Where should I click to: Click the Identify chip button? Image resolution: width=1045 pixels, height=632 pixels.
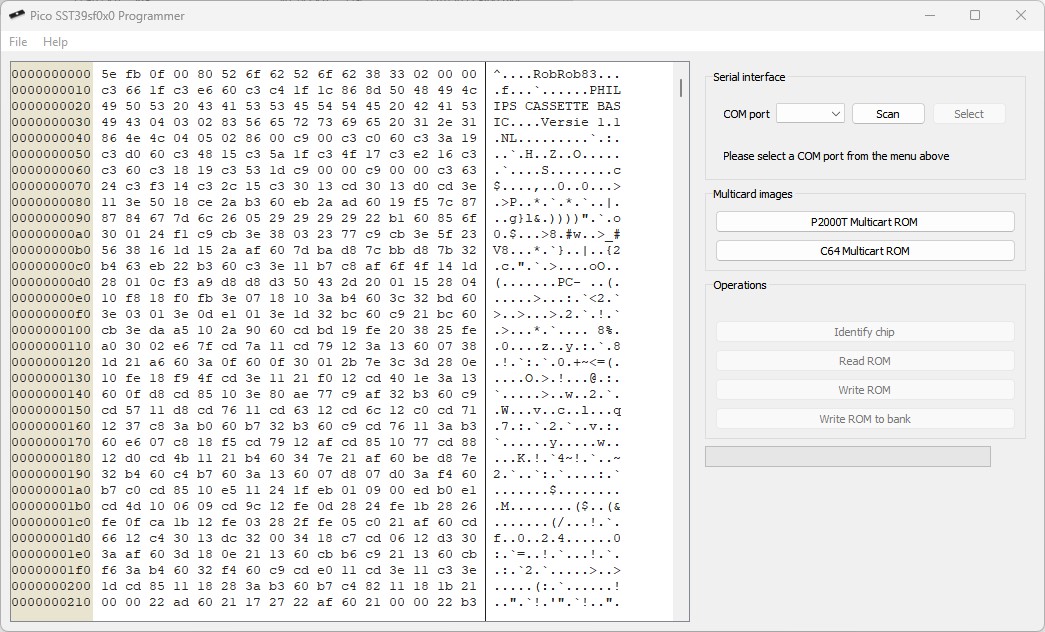865,332
